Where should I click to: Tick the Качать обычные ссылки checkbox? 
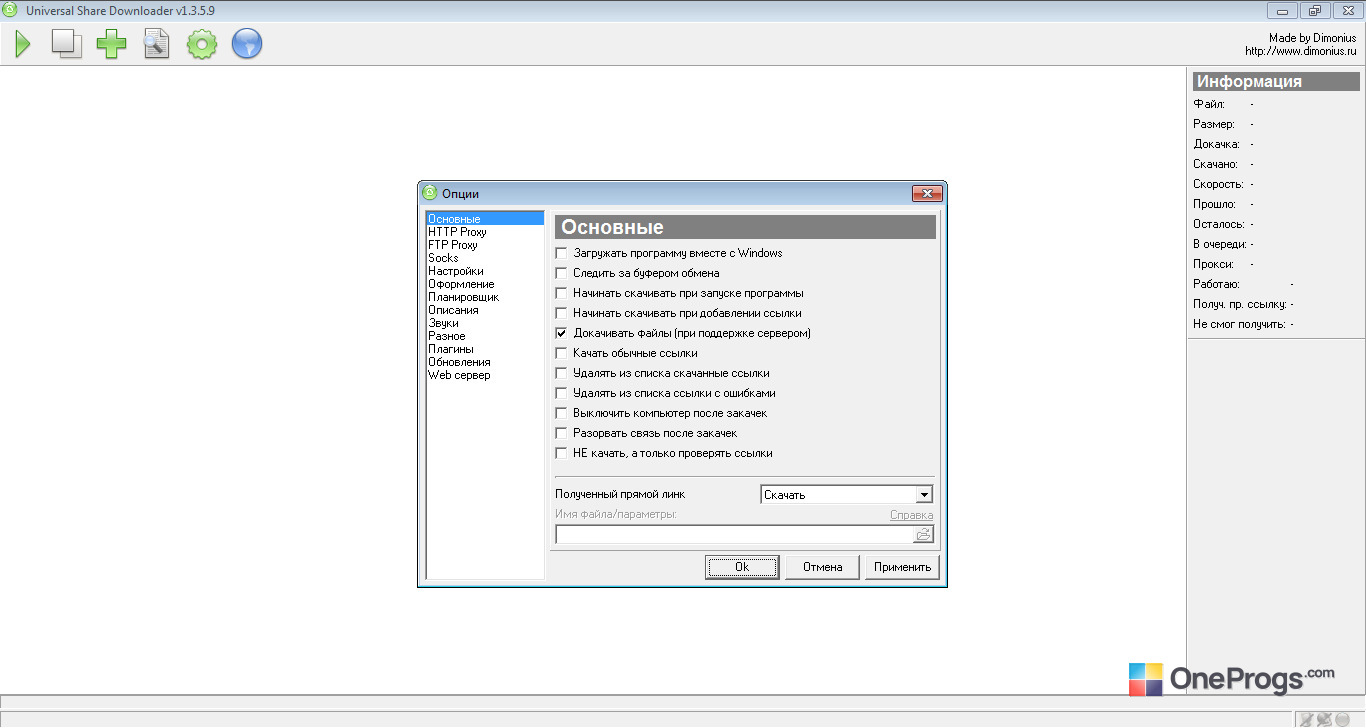pos(561,353)
